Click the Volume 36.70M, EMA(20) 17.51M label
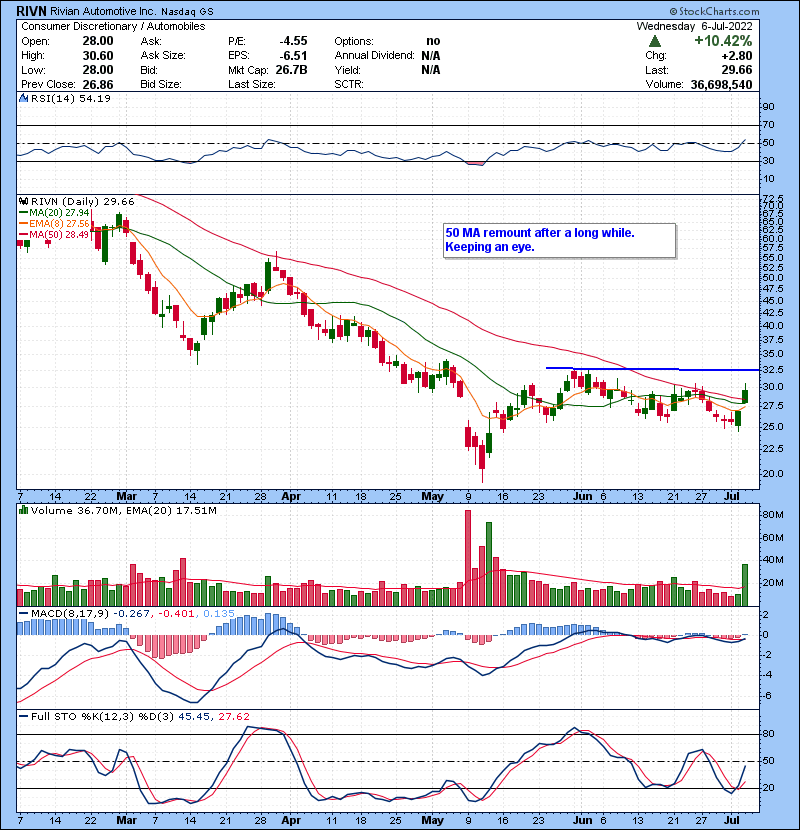 point(123,510)
